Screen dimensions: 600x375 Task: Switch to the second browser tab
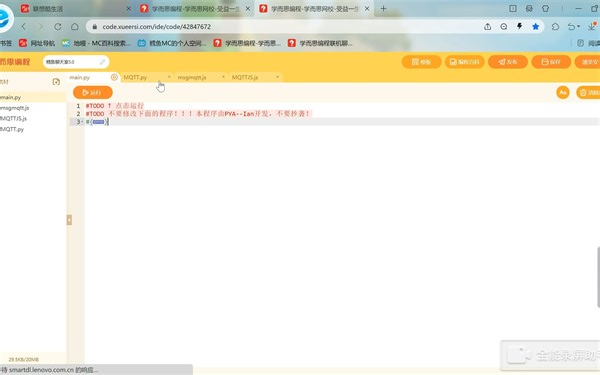pos(195,8)
